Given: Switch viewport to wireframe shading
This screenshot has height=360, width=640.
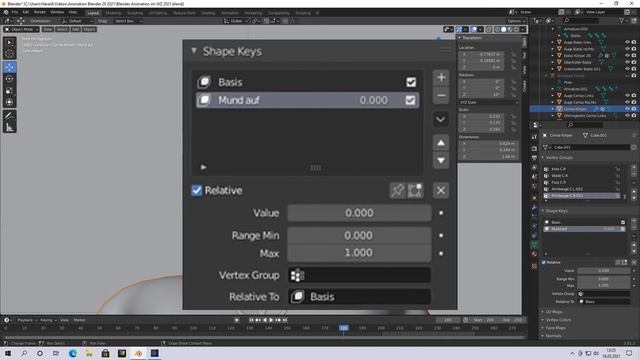Looking at the screenshot, I should (x=497, y=29).
